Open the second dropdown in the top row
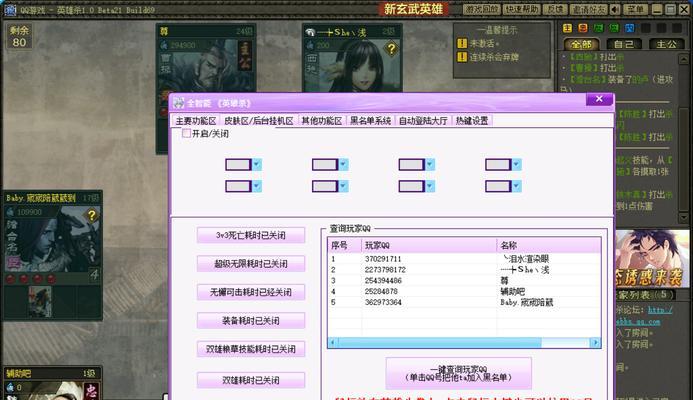 click(343, 165)
